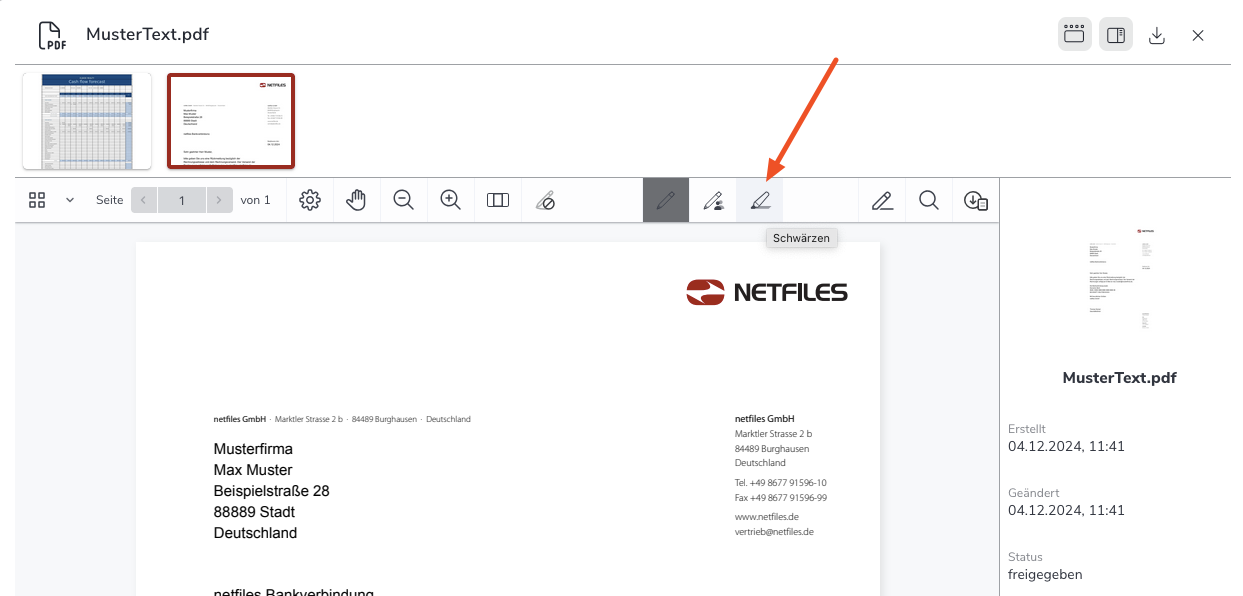The image size is (1243, 596).
Task: Zoom in on the document
Action: [451, 200]
